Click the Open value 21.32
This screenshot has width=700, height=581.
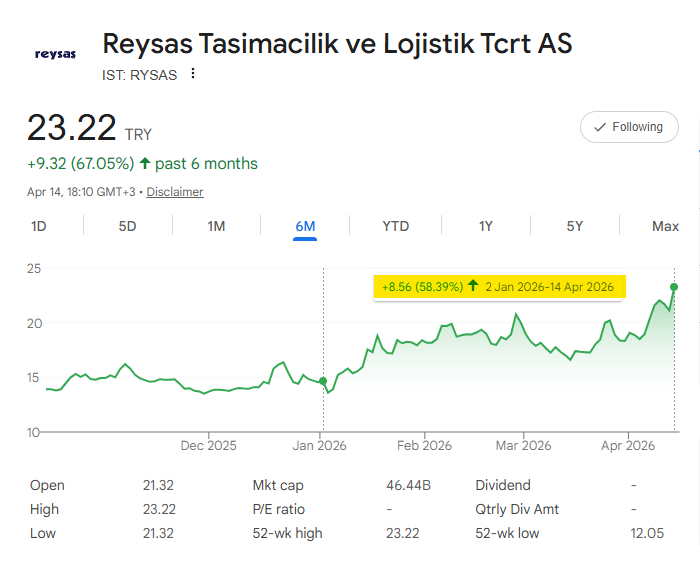(158, 485)
